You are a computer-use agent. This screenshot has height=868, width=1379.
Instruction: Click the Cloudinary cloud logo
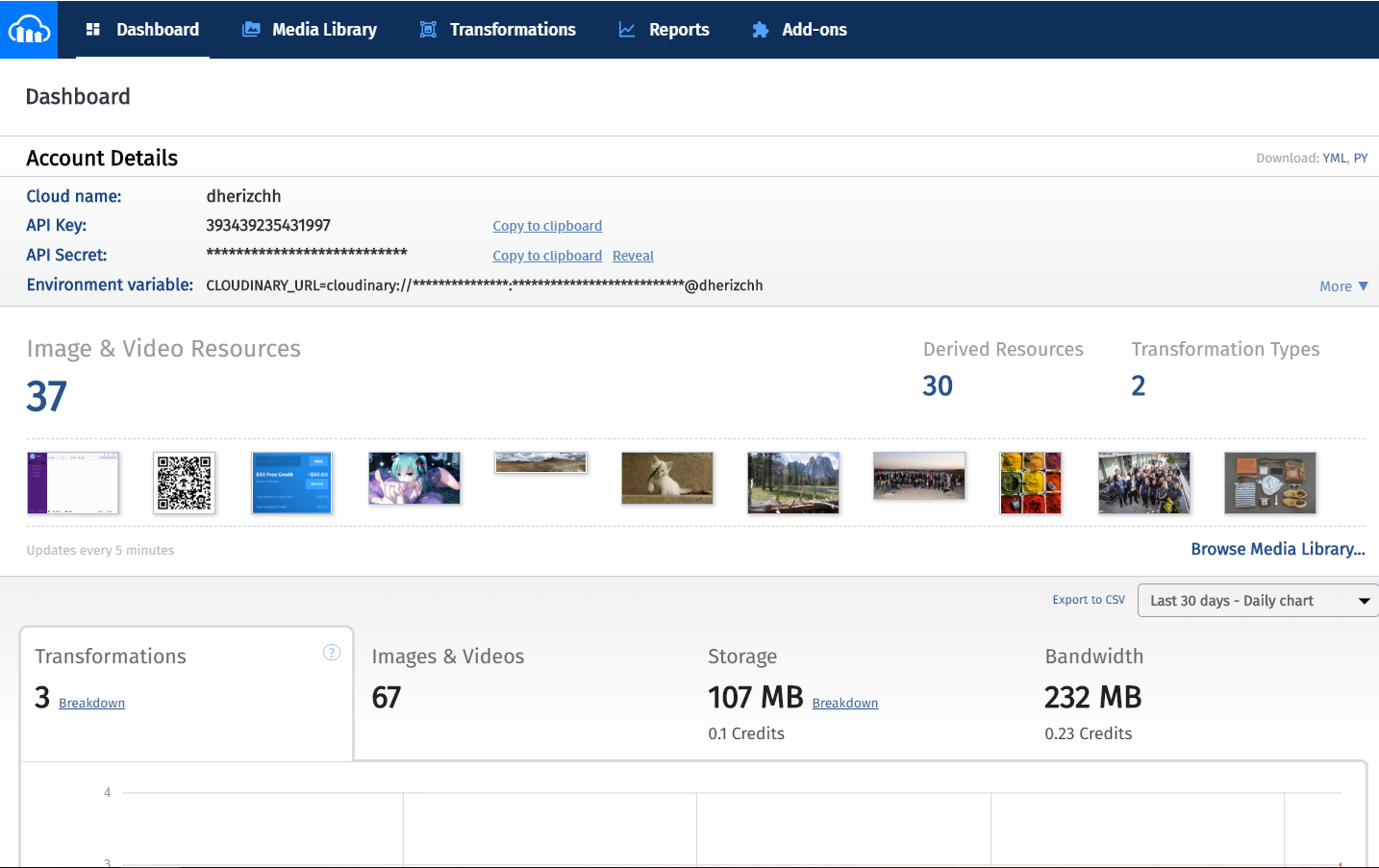(29, 30)
